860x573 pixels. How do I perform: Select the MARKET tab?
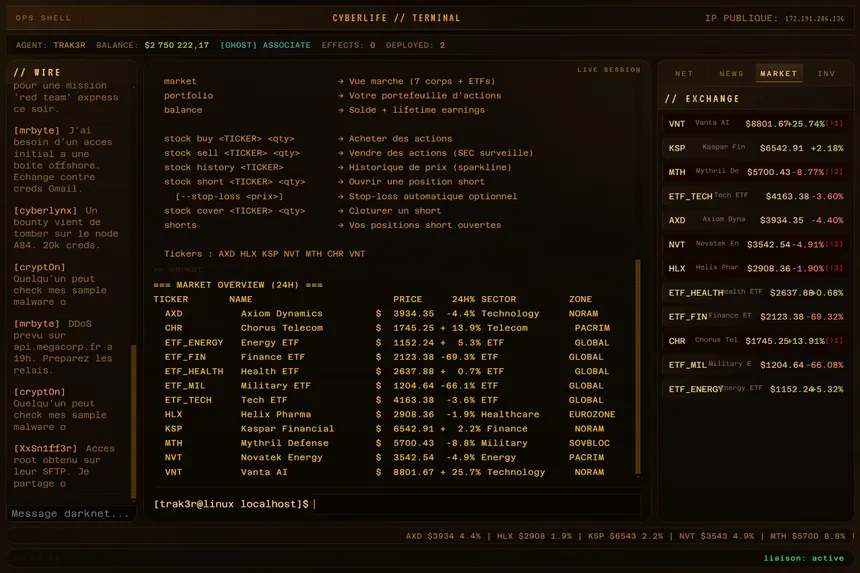point(778,73)
